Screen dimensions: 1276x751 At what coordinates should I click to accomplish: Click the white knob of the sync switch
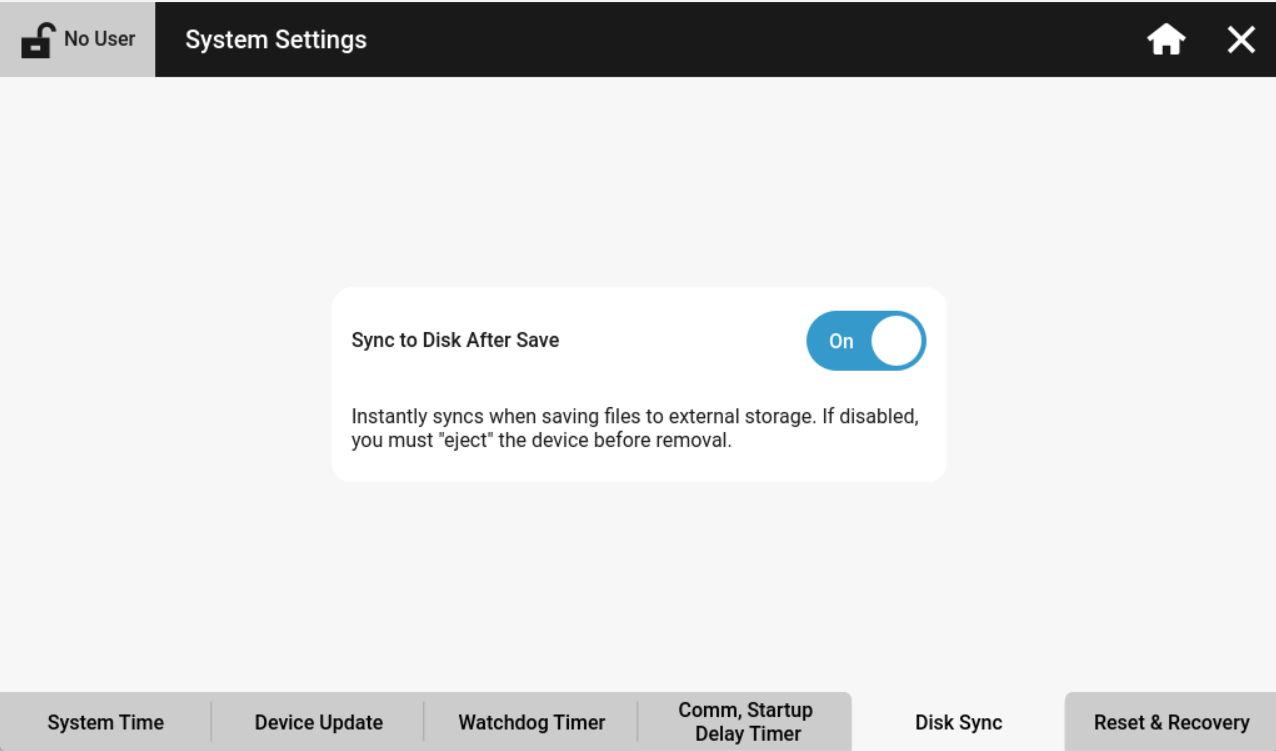click(x=896, y=341)
